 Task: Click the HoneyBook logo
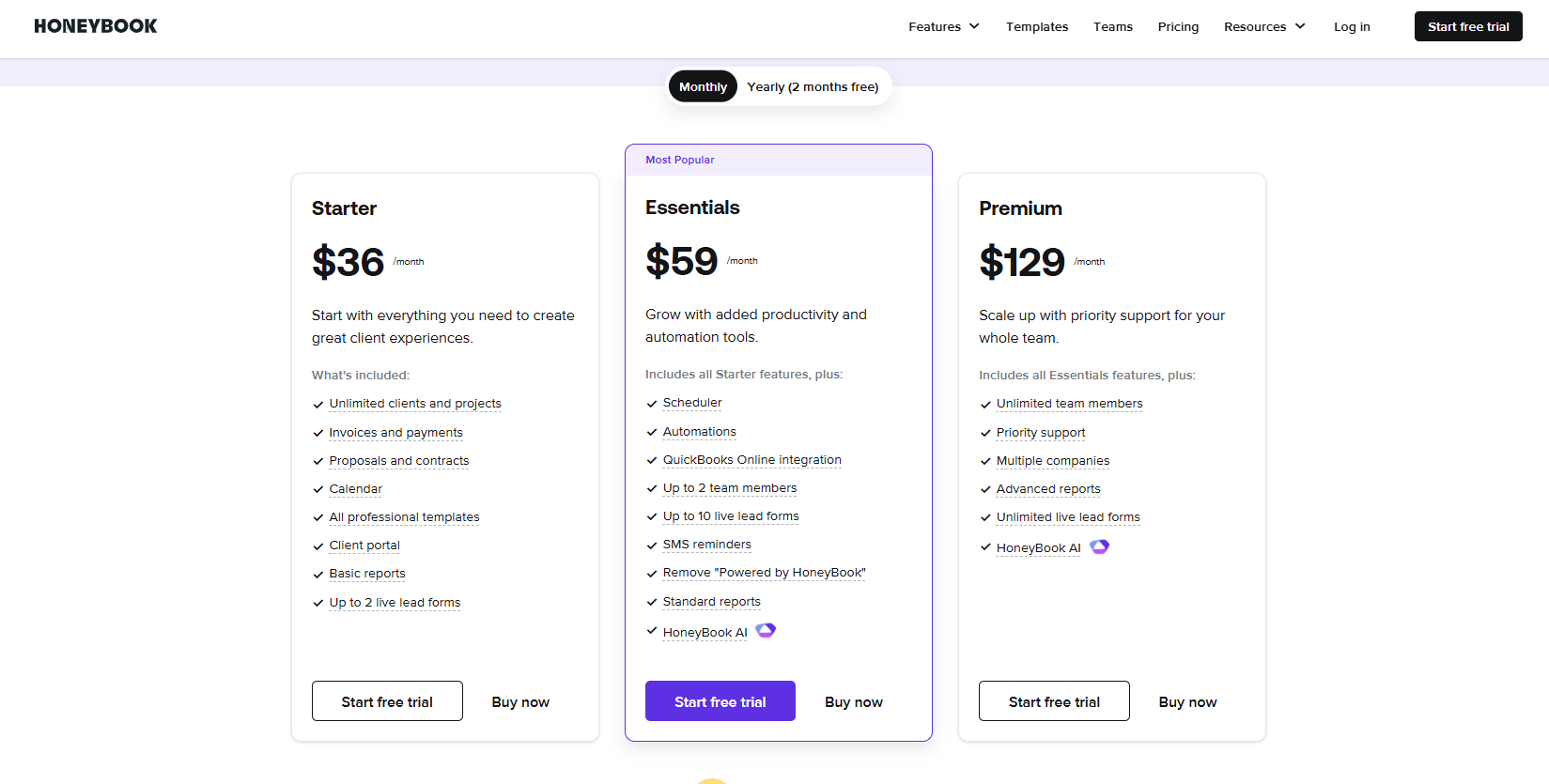click(x=96, y=26)
